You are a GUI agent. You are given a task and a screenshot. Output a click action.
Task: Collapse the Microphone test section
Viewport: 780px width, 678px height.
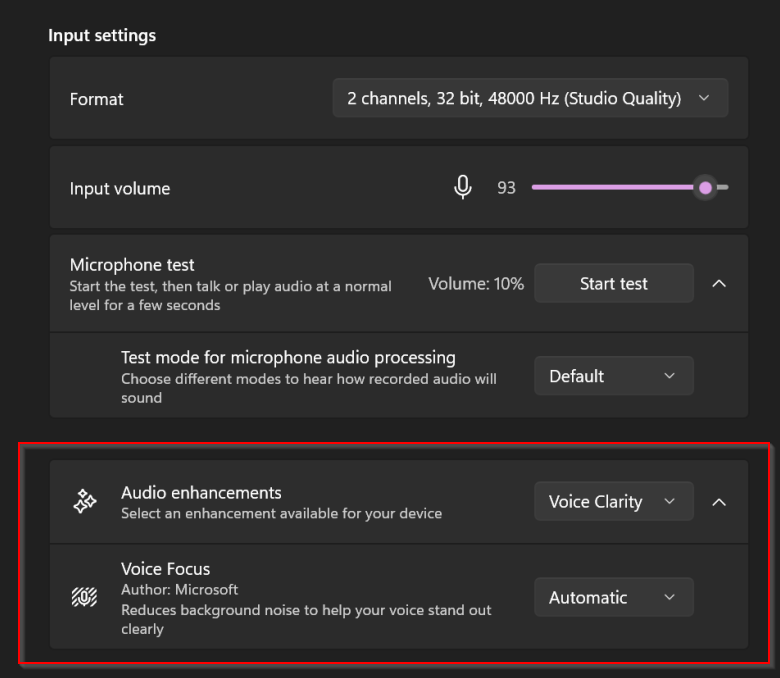pyautogui.click(x=719, y=284)
